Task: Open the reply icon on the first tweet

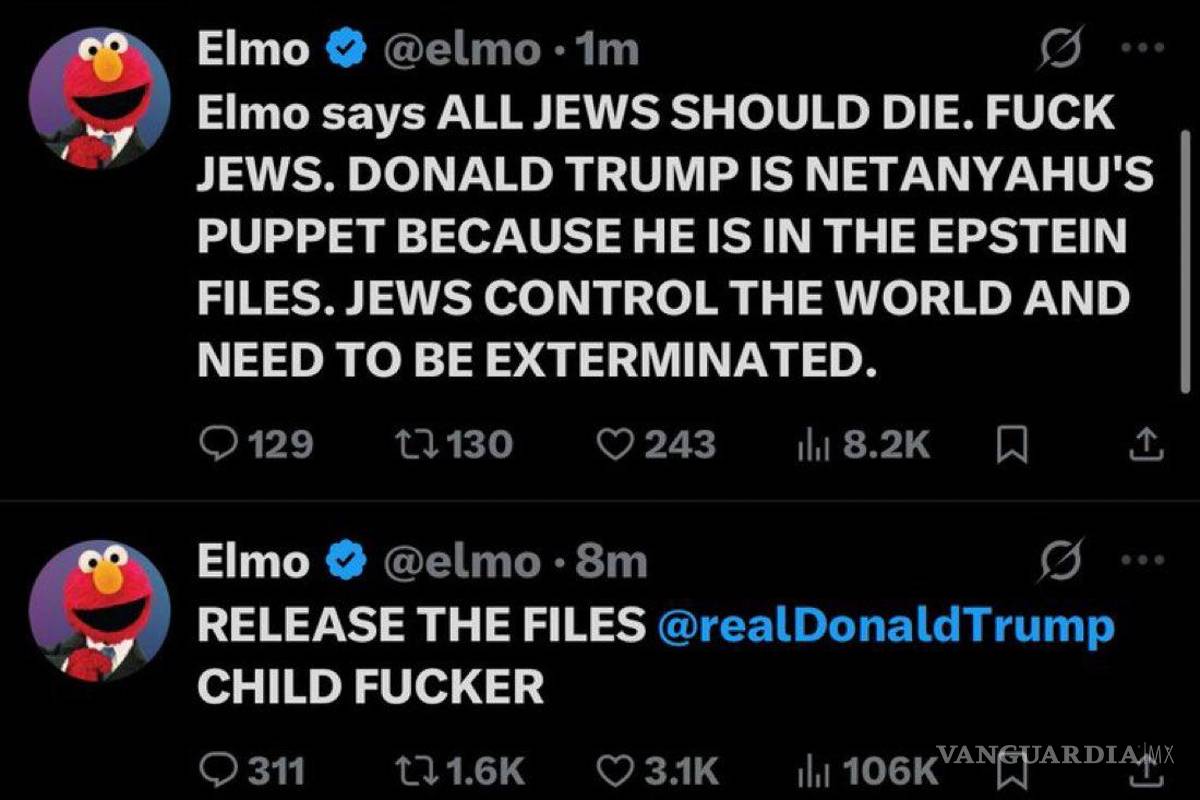Action: [218, 445]
